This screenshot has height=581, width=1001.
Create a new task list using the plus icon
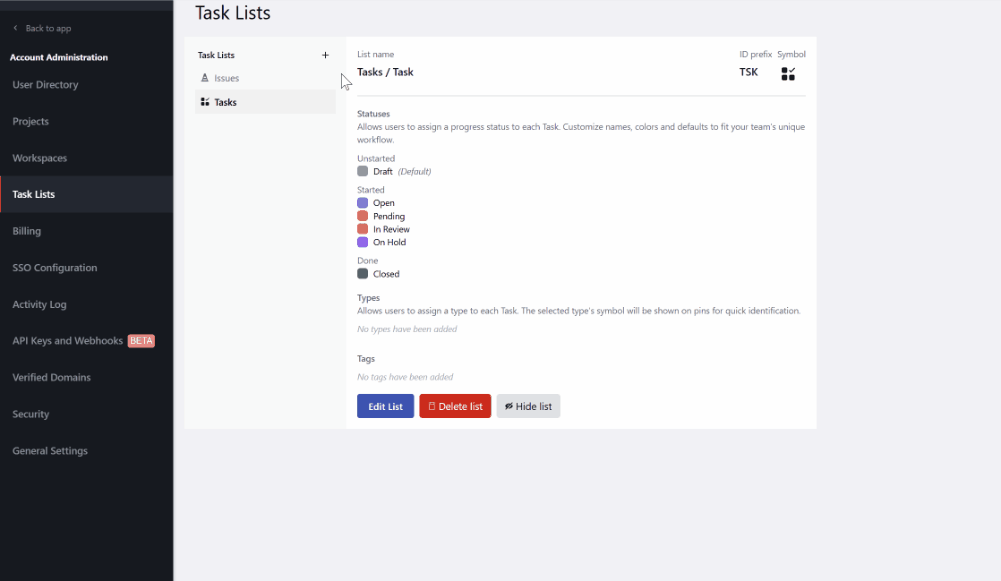[x=325, y=55]
